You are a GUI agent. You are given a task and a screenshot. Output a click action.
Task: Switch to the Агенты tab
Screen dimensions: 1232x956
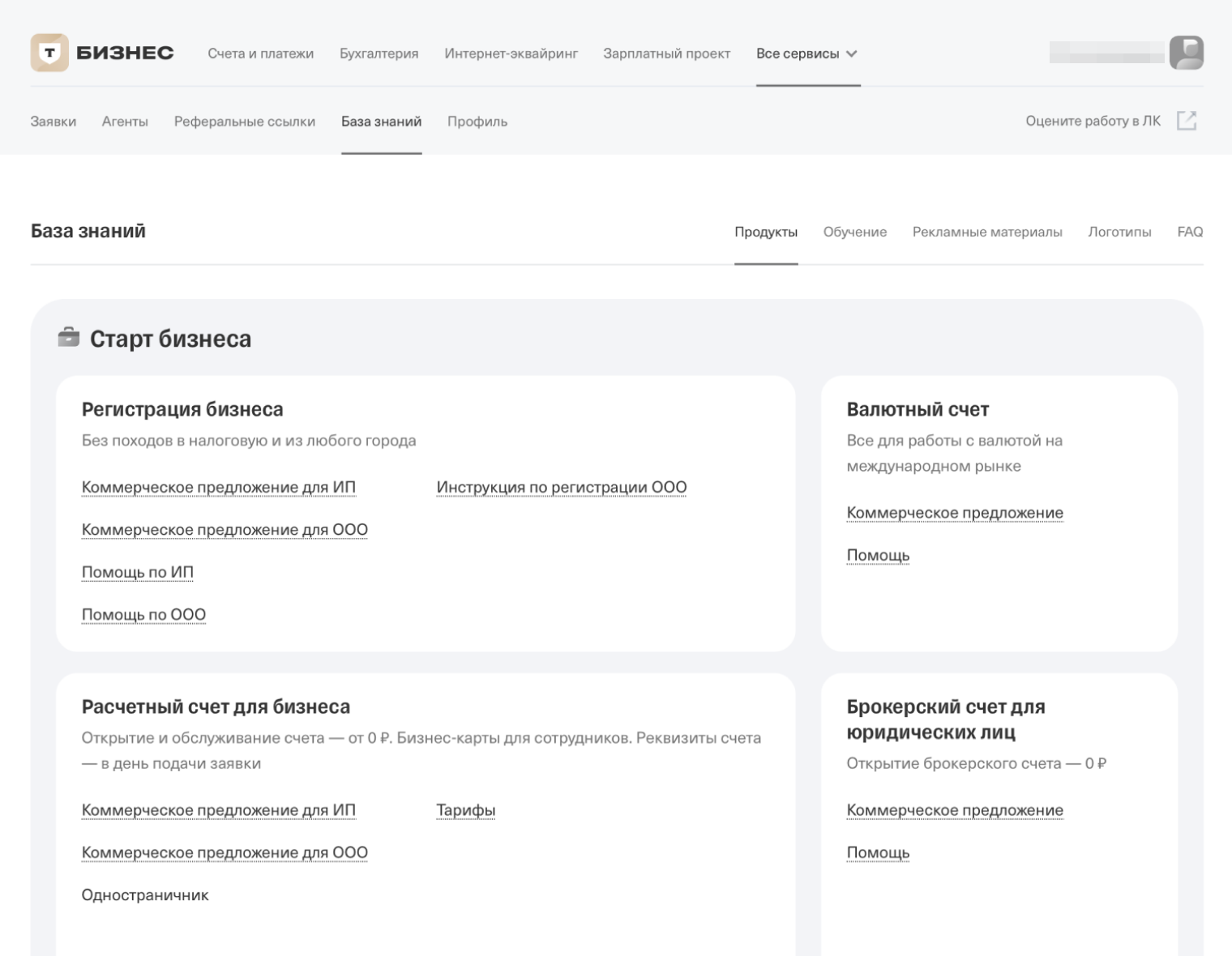tap(125, 122)
